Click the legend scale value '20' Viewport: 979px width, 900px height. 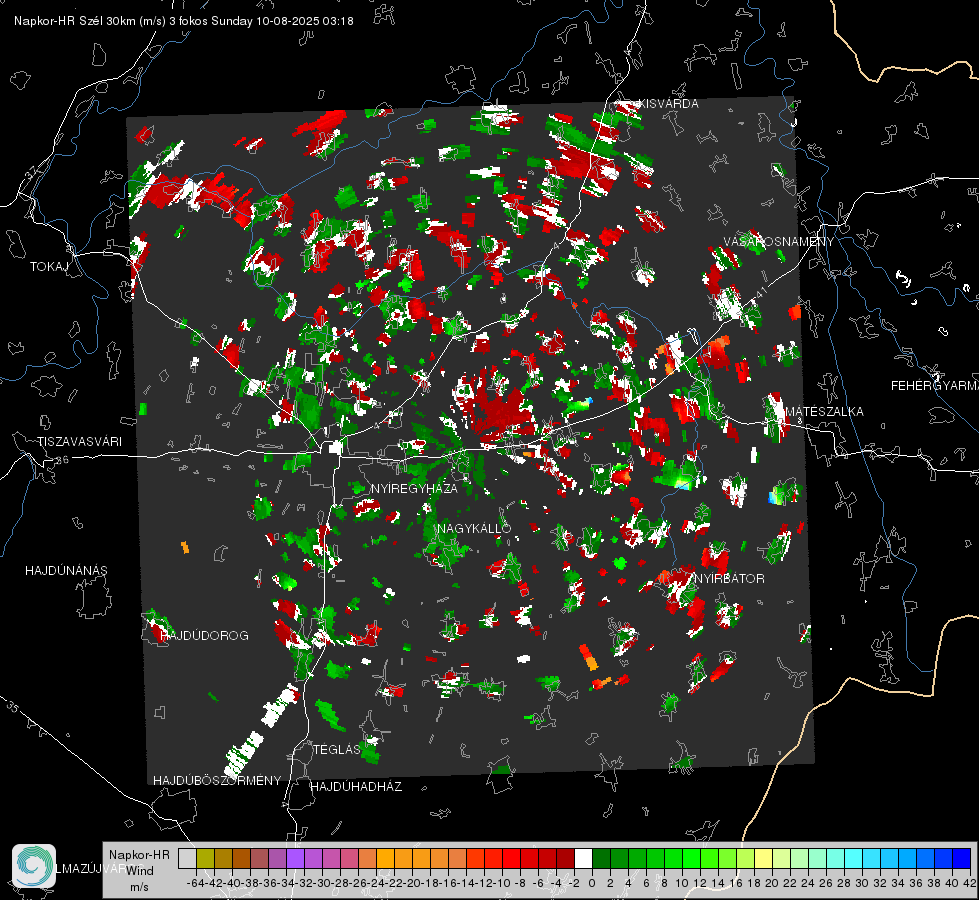(772, 883)
